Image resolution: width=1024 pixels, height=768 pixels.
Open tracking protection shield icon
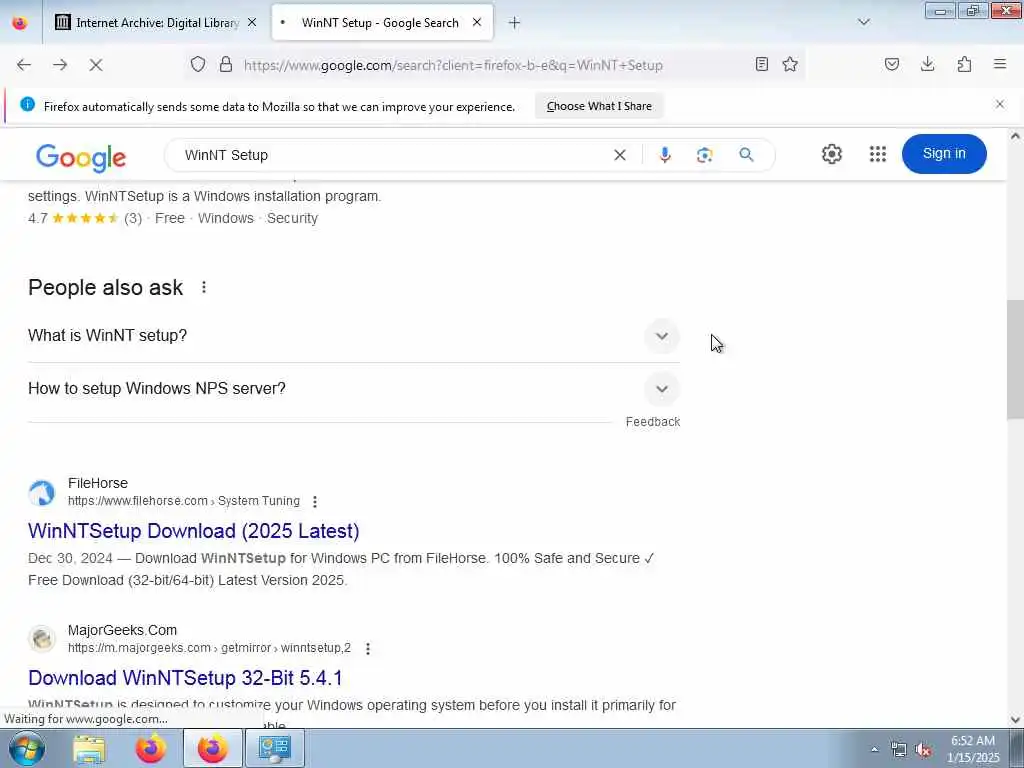[x=198, y=64]
